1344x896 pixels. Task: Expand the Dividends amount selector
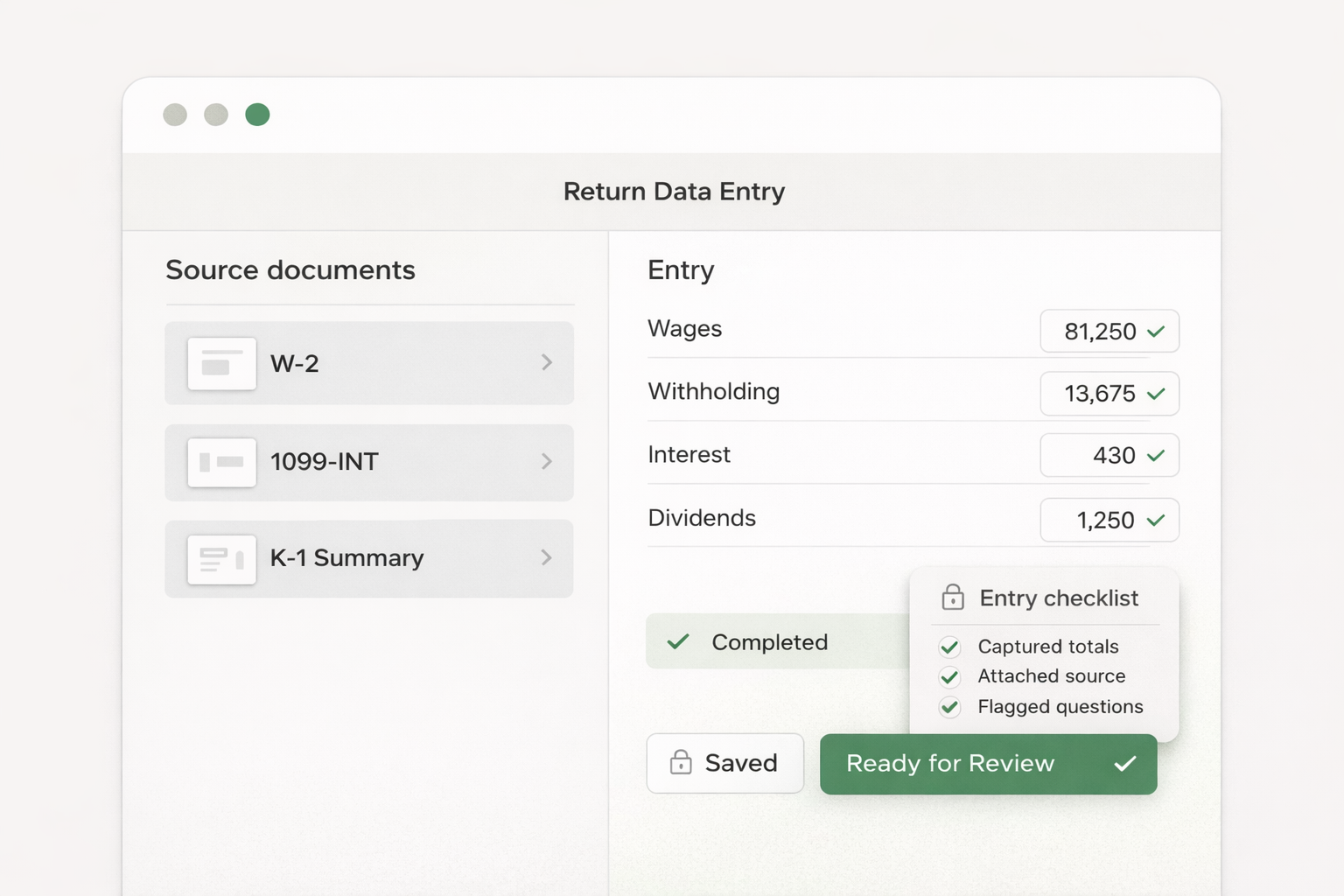click(1109, 520)
